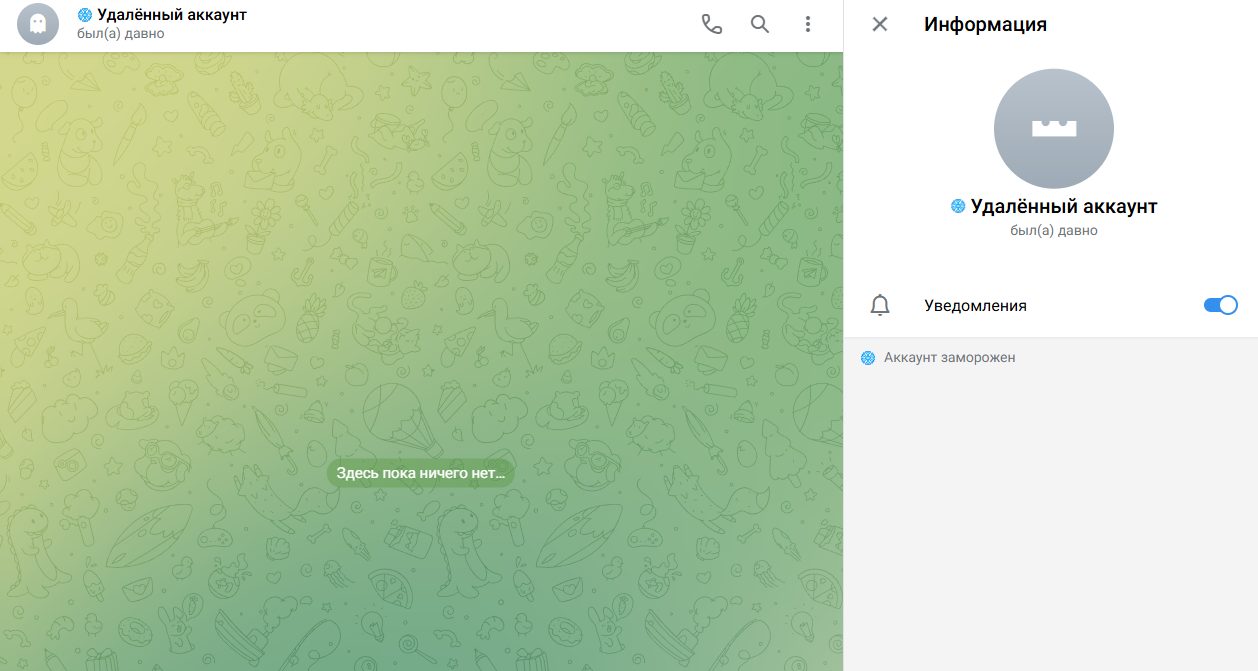Select the Удалённый аккаунт name in info panel

click(1063, 207)
